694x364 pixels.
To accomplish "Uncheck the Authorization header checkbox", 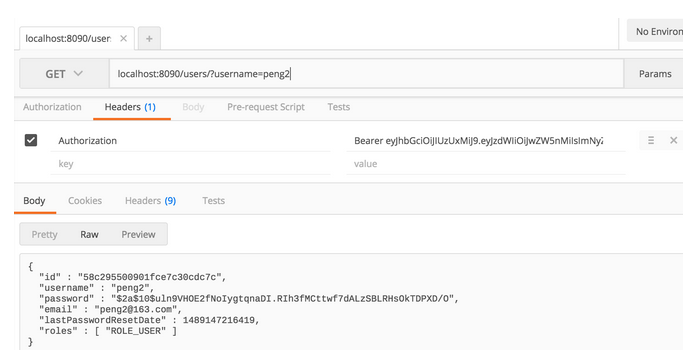I will click(31, 140).
